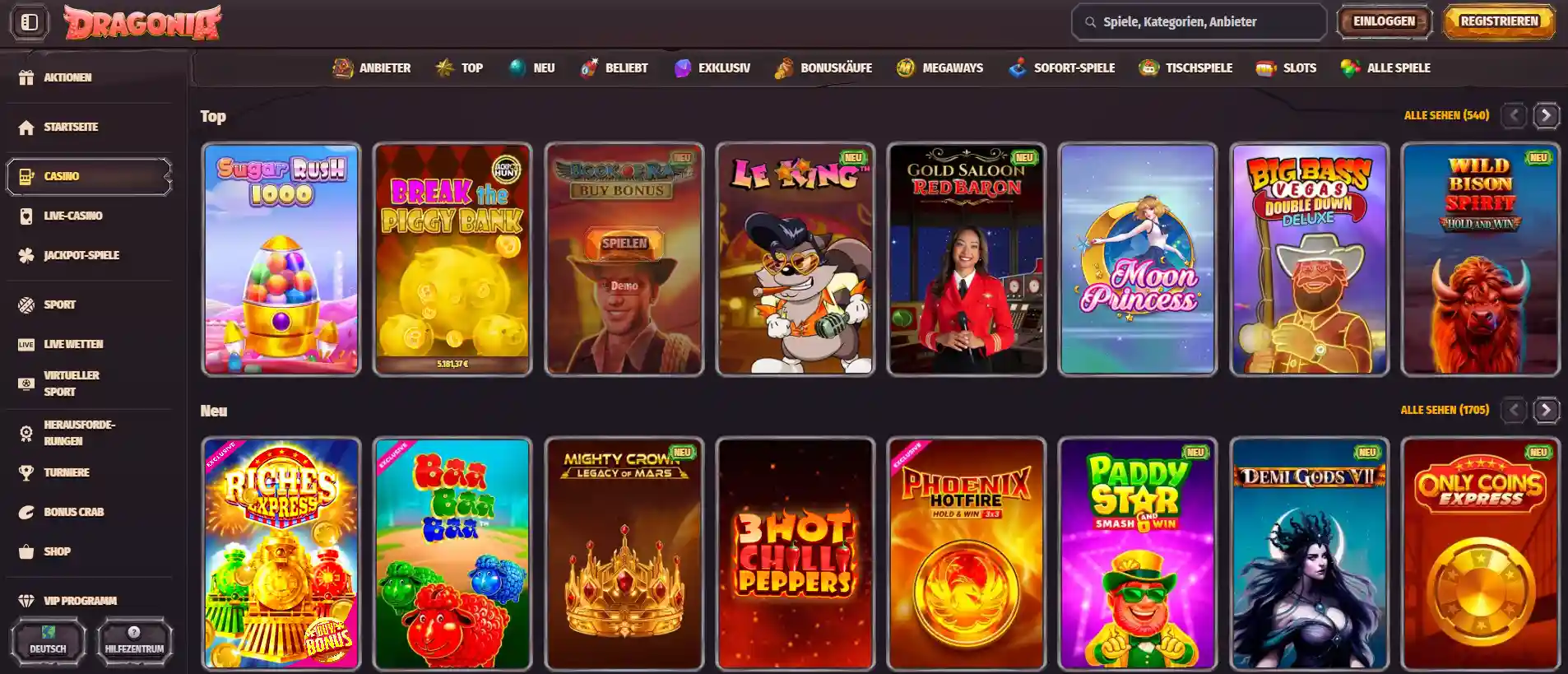Screen dimensions: 1568x674
Task: Open the Turniere trophy icon
Action: coord(26,472)
